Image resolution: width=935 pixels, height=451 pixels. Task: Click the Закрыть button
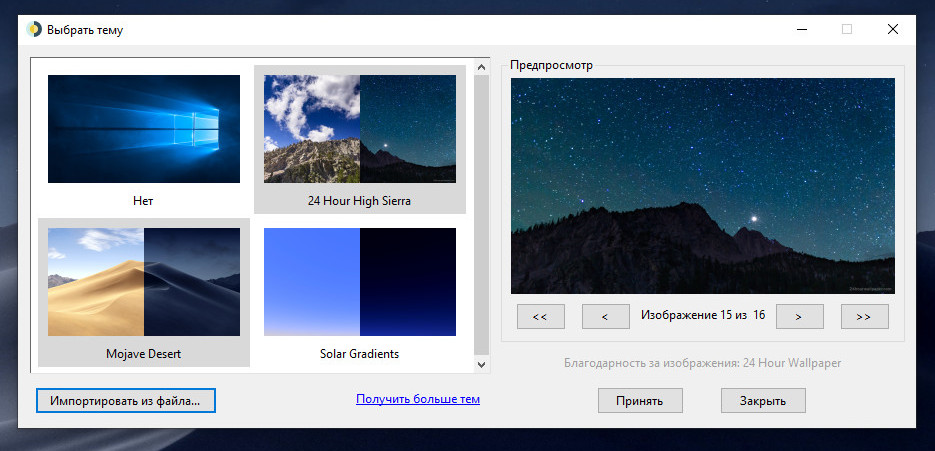tap(763, 401)
